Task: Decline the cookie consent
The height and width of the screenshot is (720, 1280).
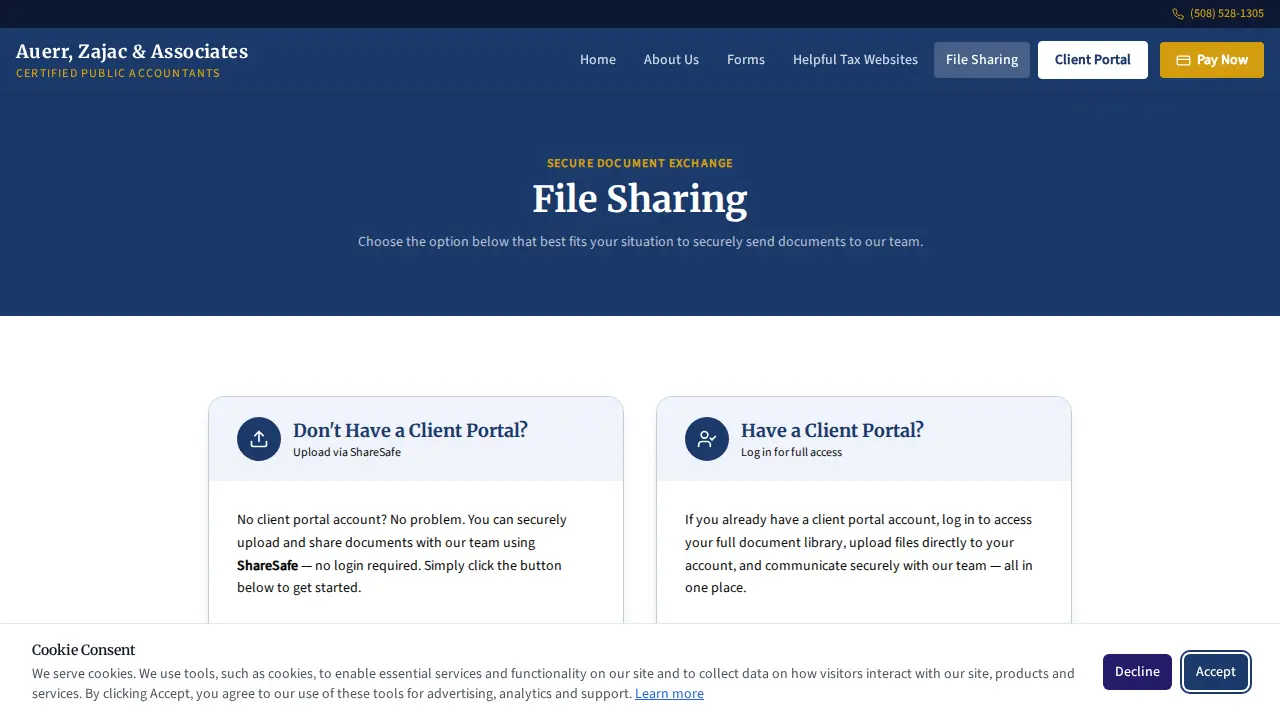Action: (1137, 672)
